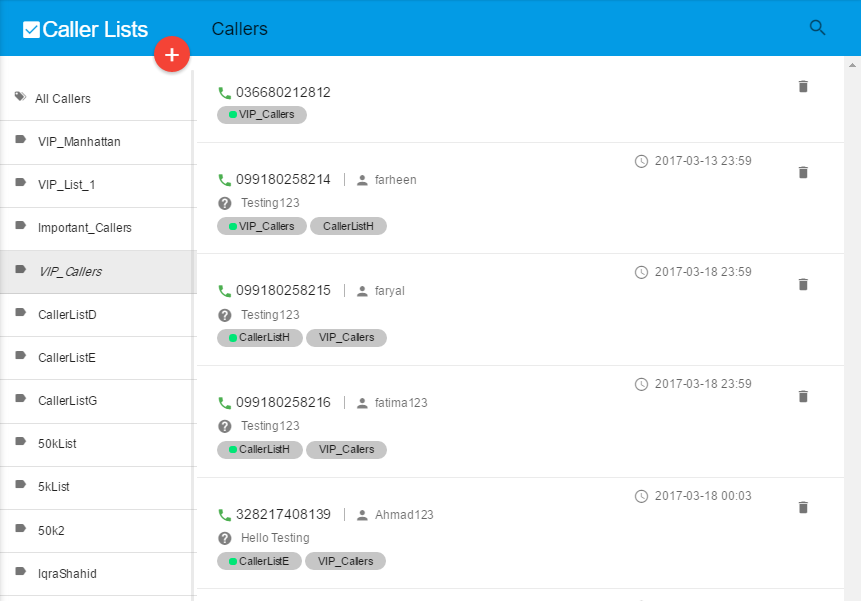861x601 pixels.
Task: Click the person icon next to fatima123
Action: (x=362, y=403)
